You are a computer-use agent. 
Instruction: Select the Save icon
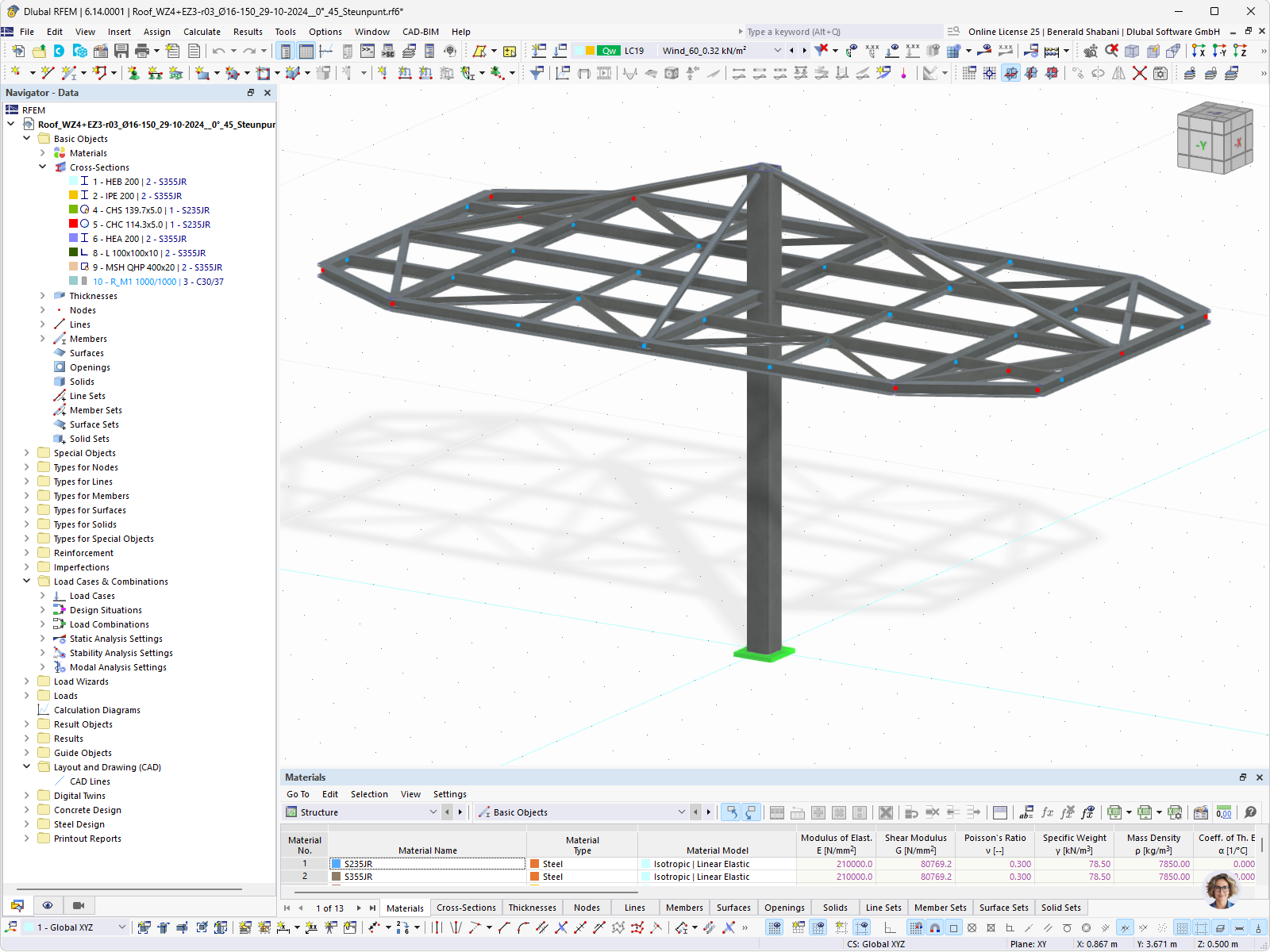point(121,51)
